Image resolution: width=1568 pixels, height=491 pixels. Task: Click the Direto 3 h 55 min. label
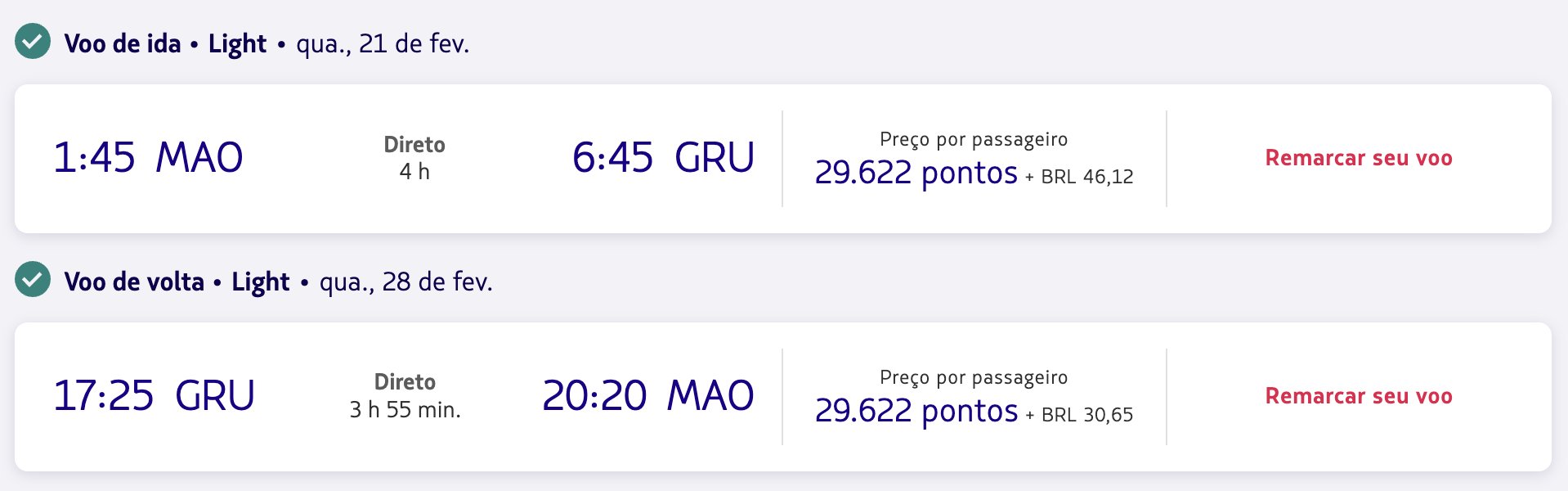click(x=405, y=396)
